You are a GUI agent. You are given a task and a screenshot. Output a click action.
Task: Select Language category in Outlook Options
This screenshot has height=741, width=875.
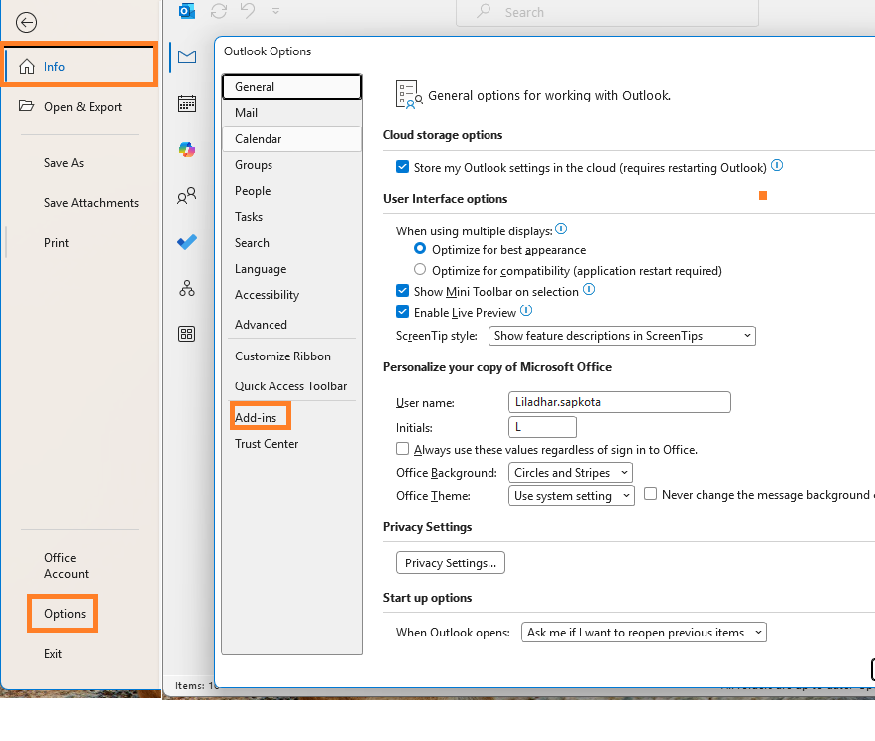292,269
